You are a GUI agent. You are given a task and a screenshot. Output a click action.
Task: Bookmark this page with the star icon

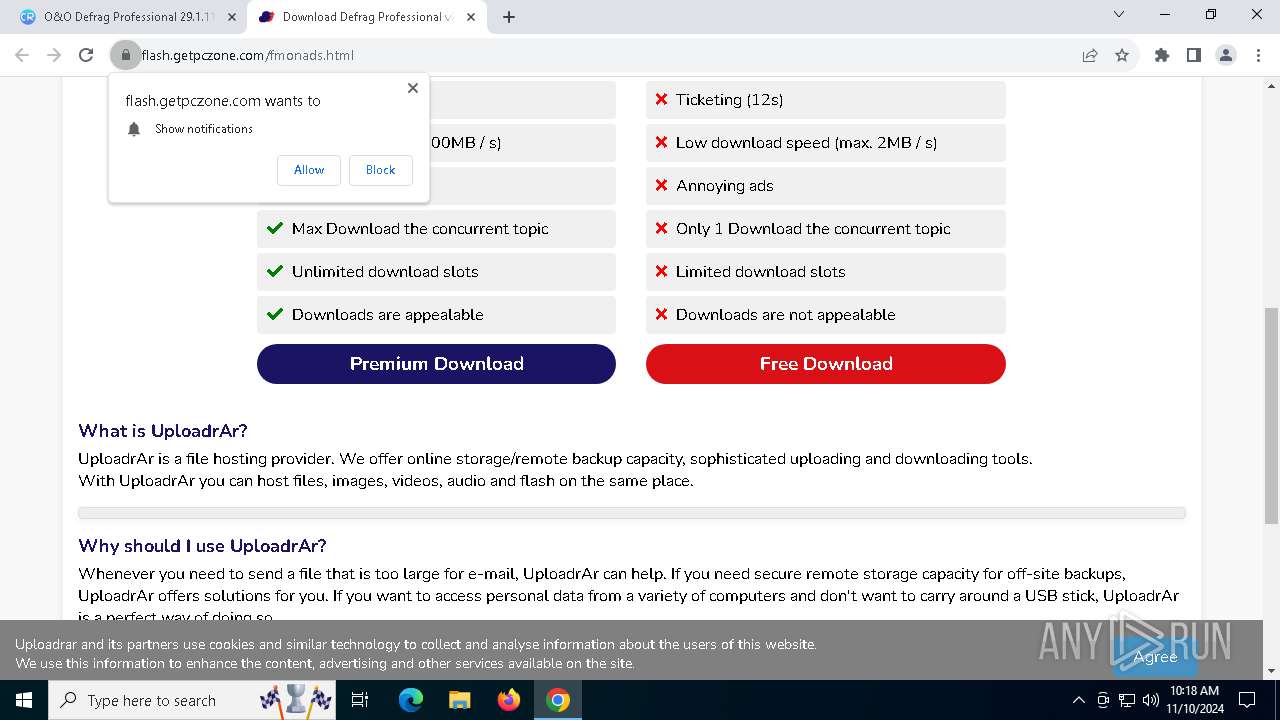click(1122, 55)
